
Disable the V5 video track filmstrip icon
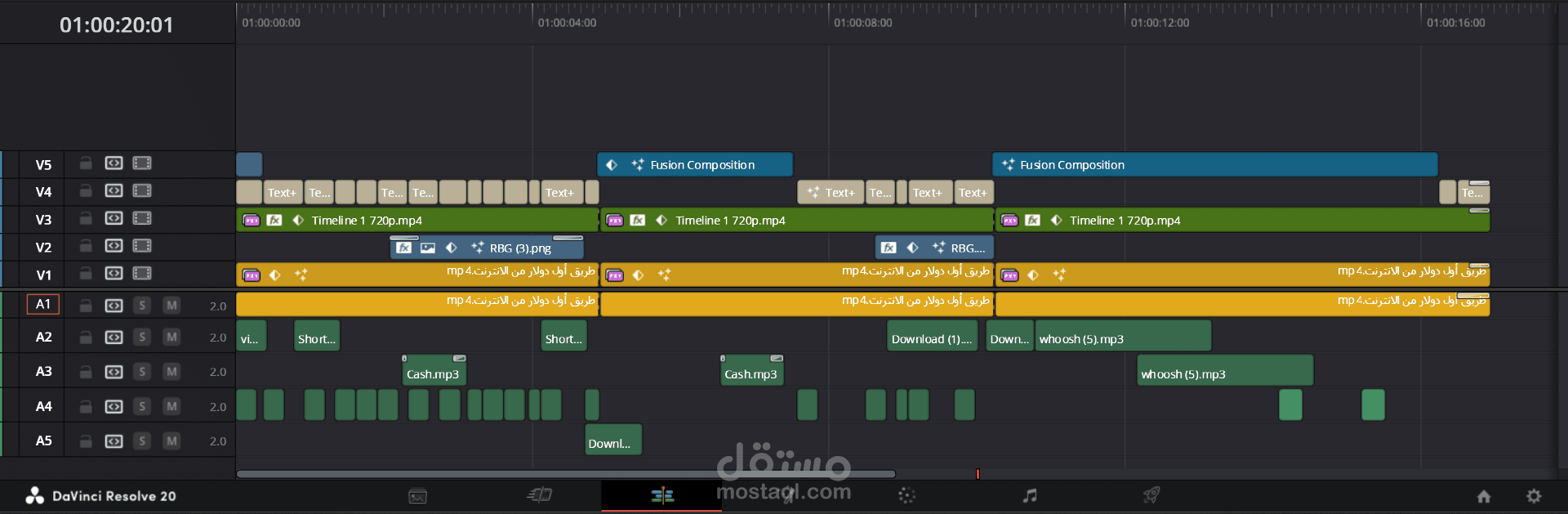(x=142, y=163)
